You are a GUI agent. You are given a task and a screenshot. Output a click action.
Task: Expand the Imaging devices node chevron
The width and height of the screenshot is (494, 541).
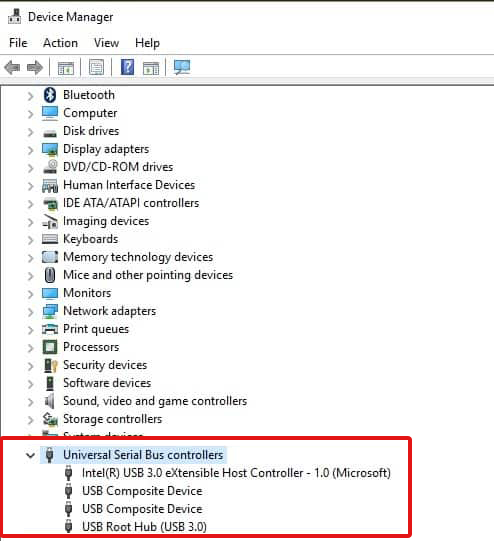tap(30, 222)
